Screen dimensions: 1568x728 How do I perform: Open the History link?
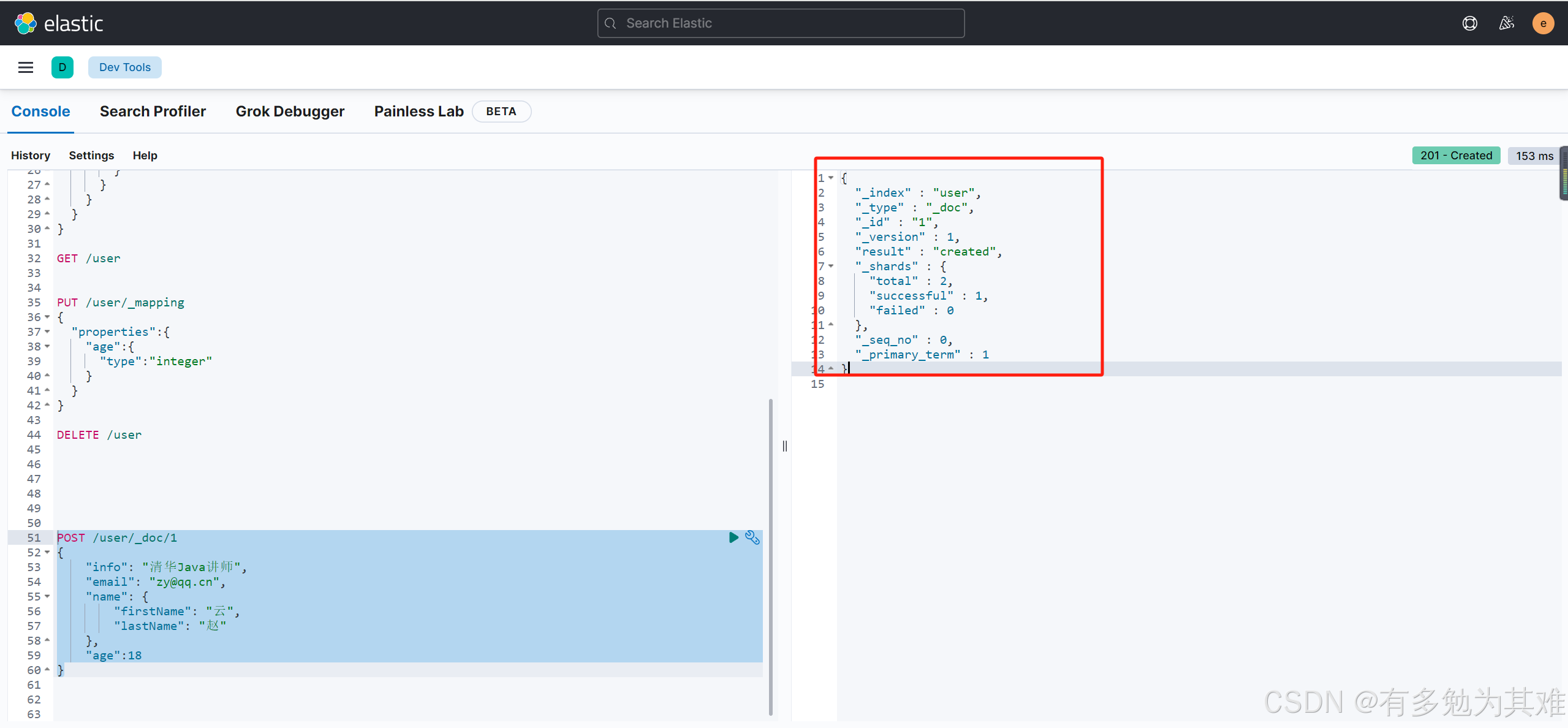tap(31, 156)
